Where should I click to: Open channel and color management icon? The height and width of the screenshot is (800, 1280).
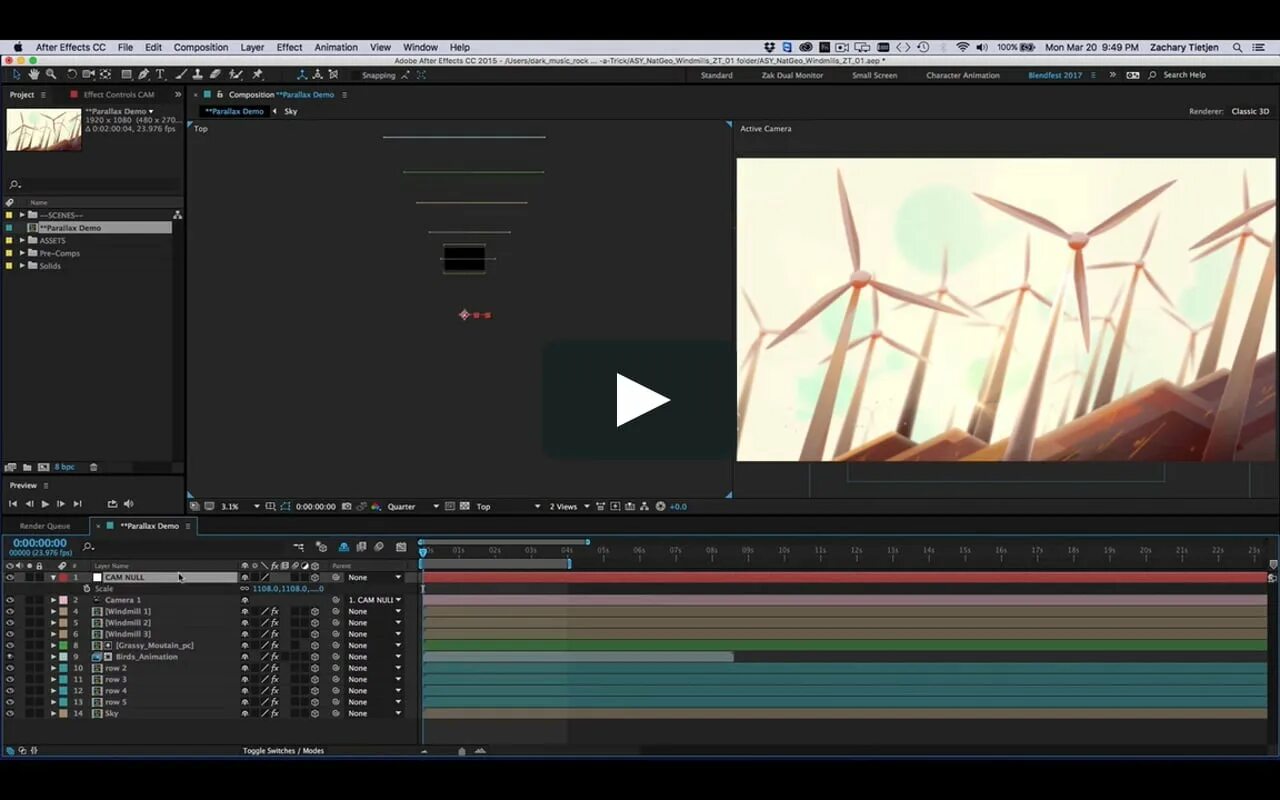376,507
